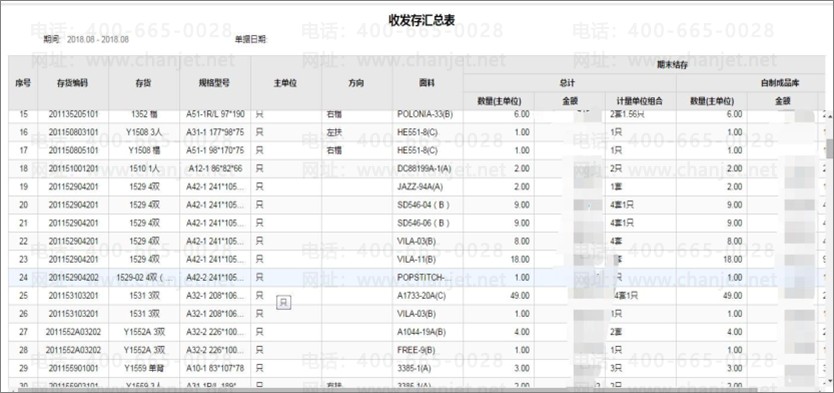Click the Y1508 3人 inventory cell
Screen dimensions: 834x393
[x=144, y=132]
